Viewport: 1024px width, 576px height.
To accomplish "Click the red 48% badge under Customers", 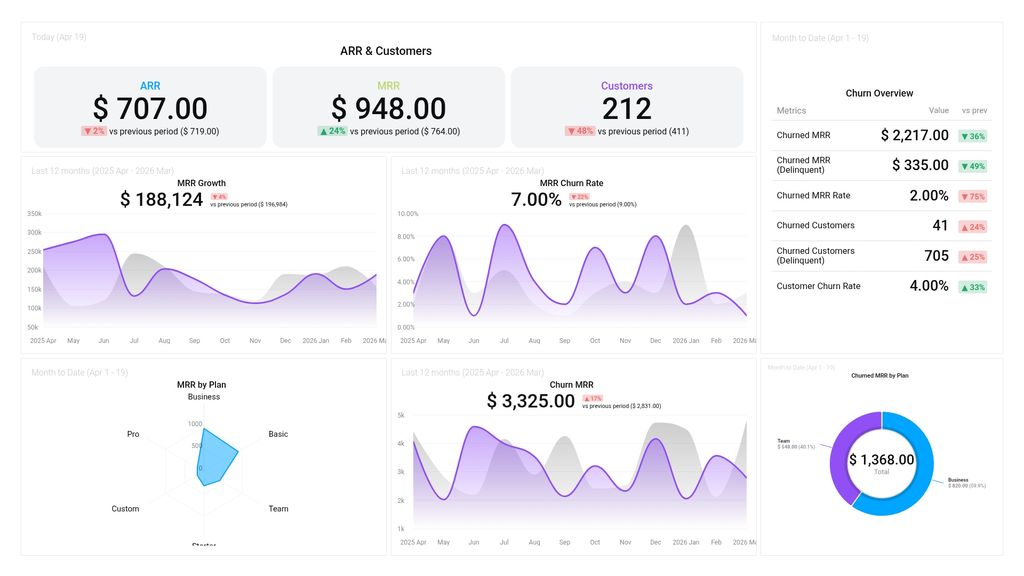I will coord(579,131).
